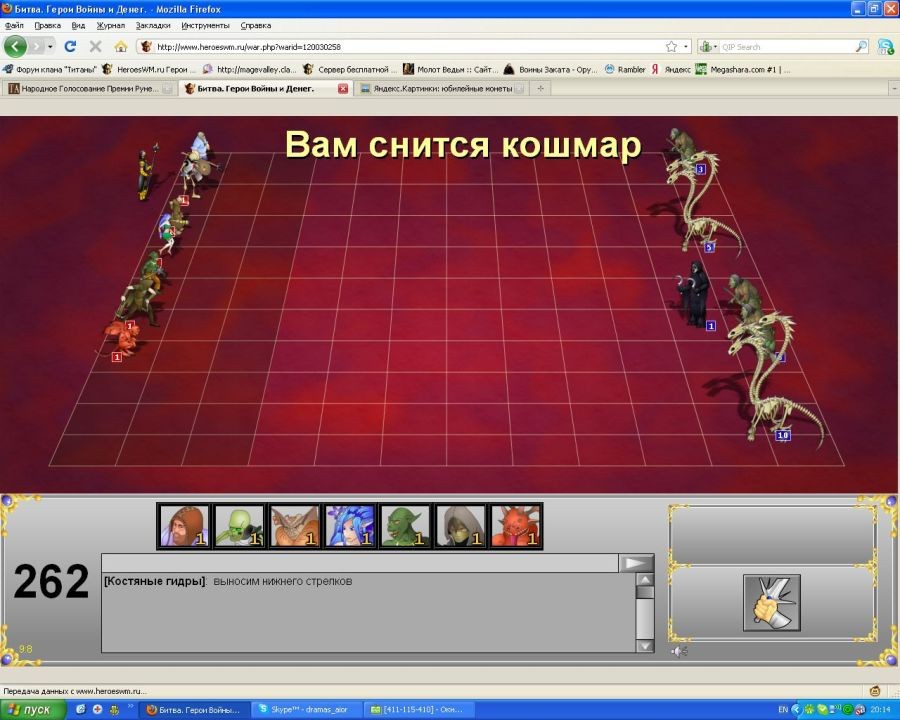Click the defend shield-and-sword action button

[x=771, y=602]
